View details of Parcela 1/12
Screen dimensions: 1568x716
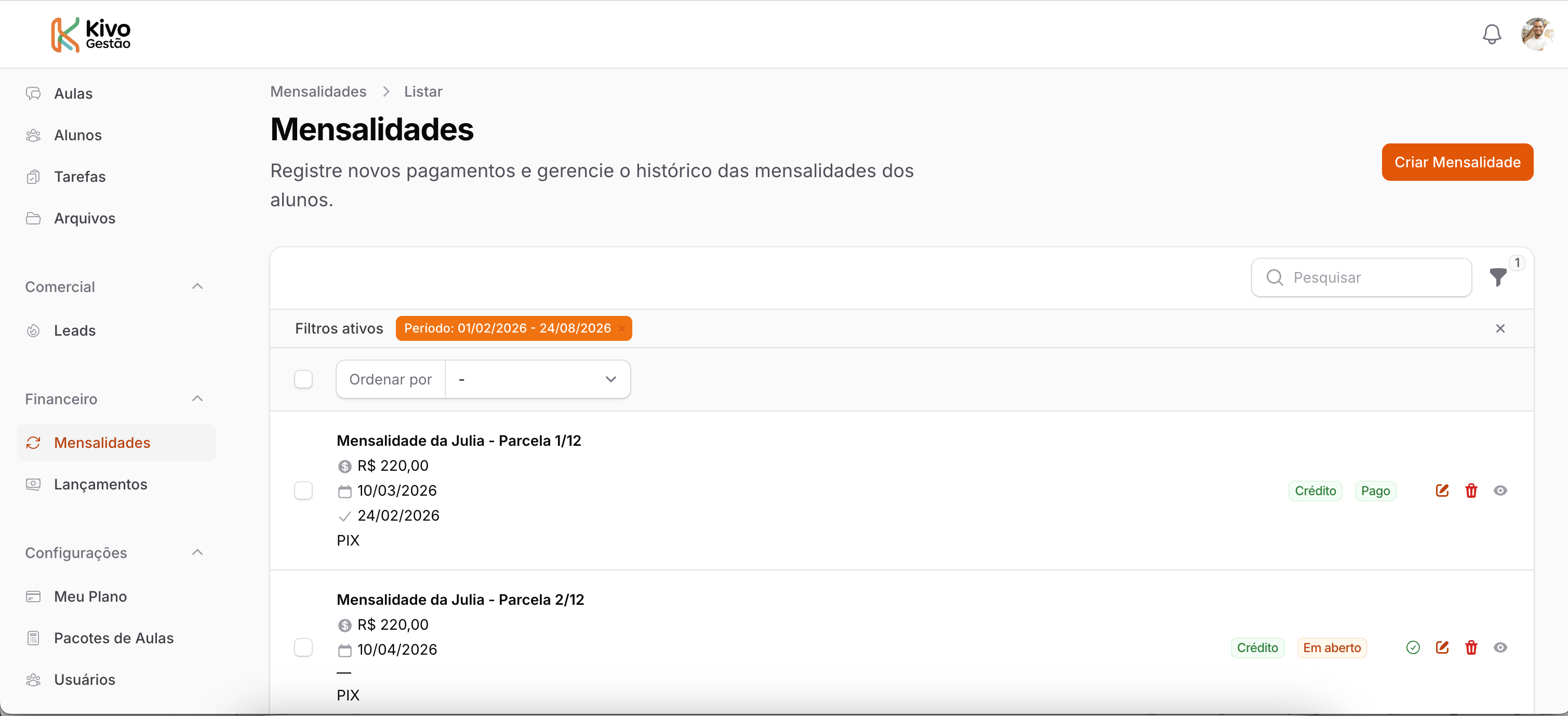(x=1500, y=490)
